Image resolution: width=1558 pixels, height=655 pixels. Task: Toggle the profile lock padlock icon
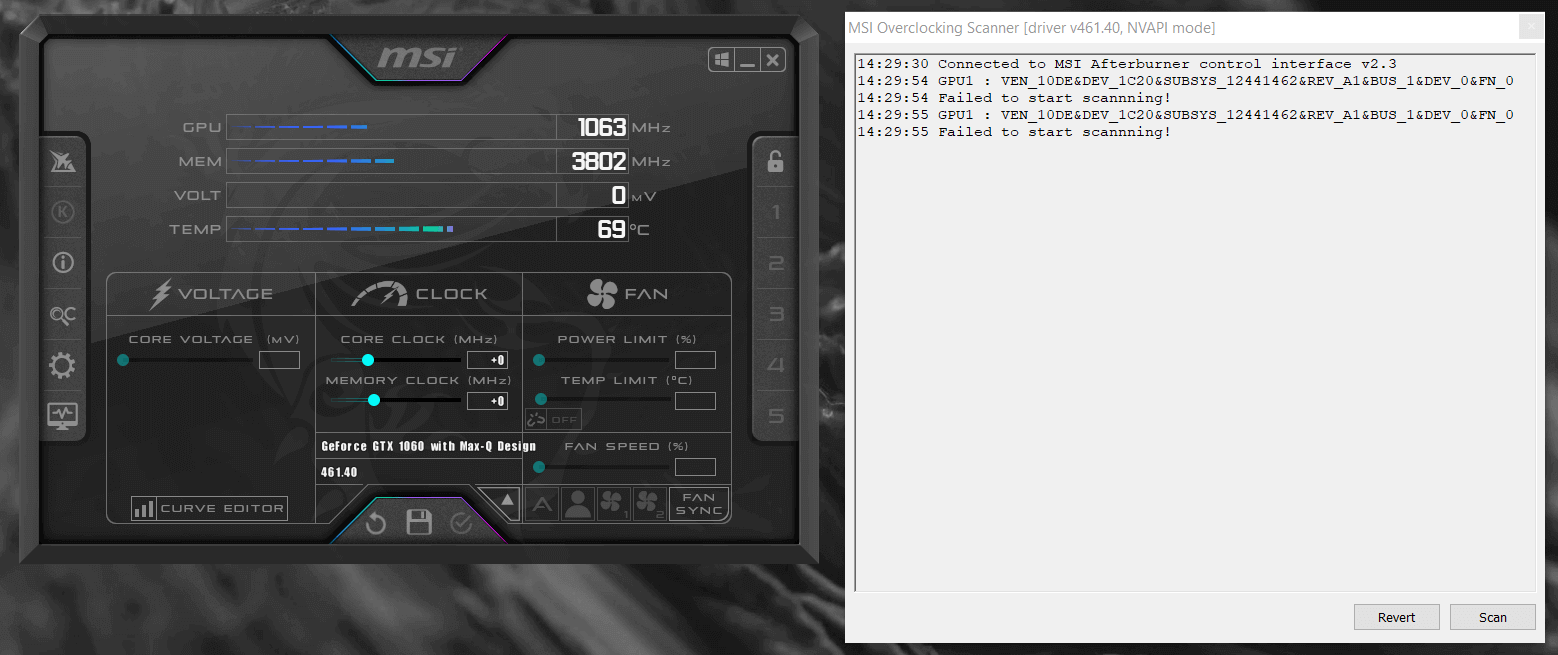775,161
